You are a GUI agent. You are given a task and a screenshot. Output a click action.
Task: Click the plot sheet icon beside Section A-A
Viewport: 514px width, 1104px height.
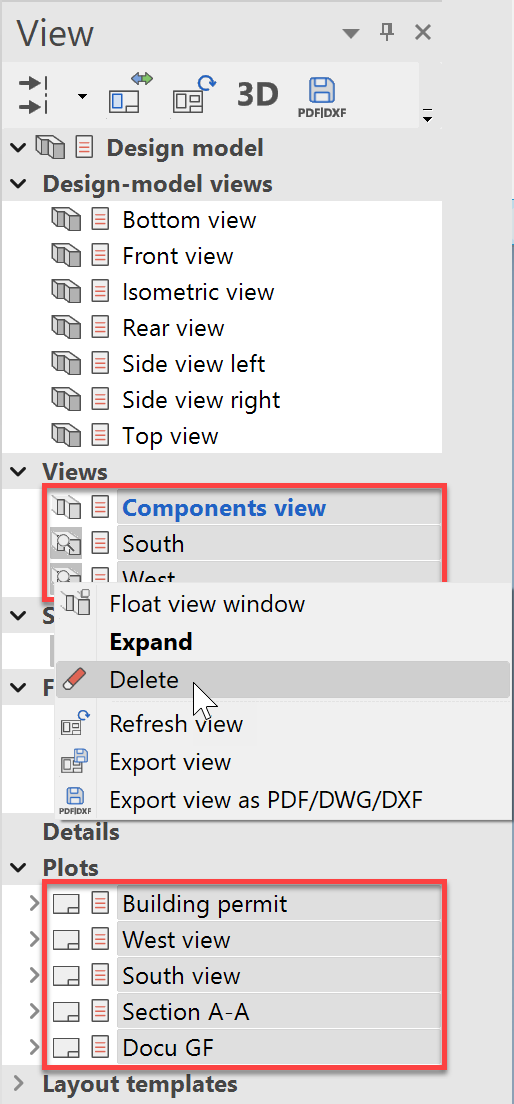(66, 1012)
